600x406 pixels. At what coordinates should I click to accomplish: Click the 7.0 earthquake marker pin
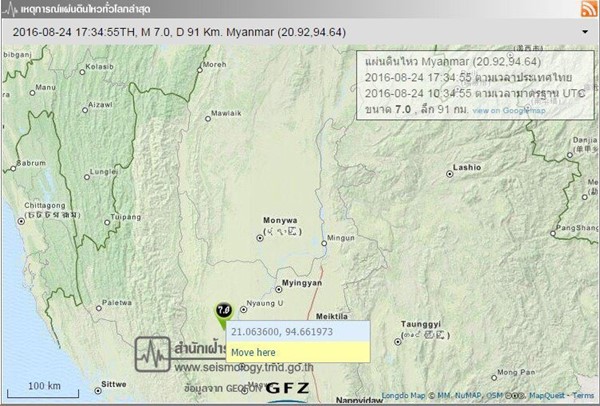(x=224, y=315)
